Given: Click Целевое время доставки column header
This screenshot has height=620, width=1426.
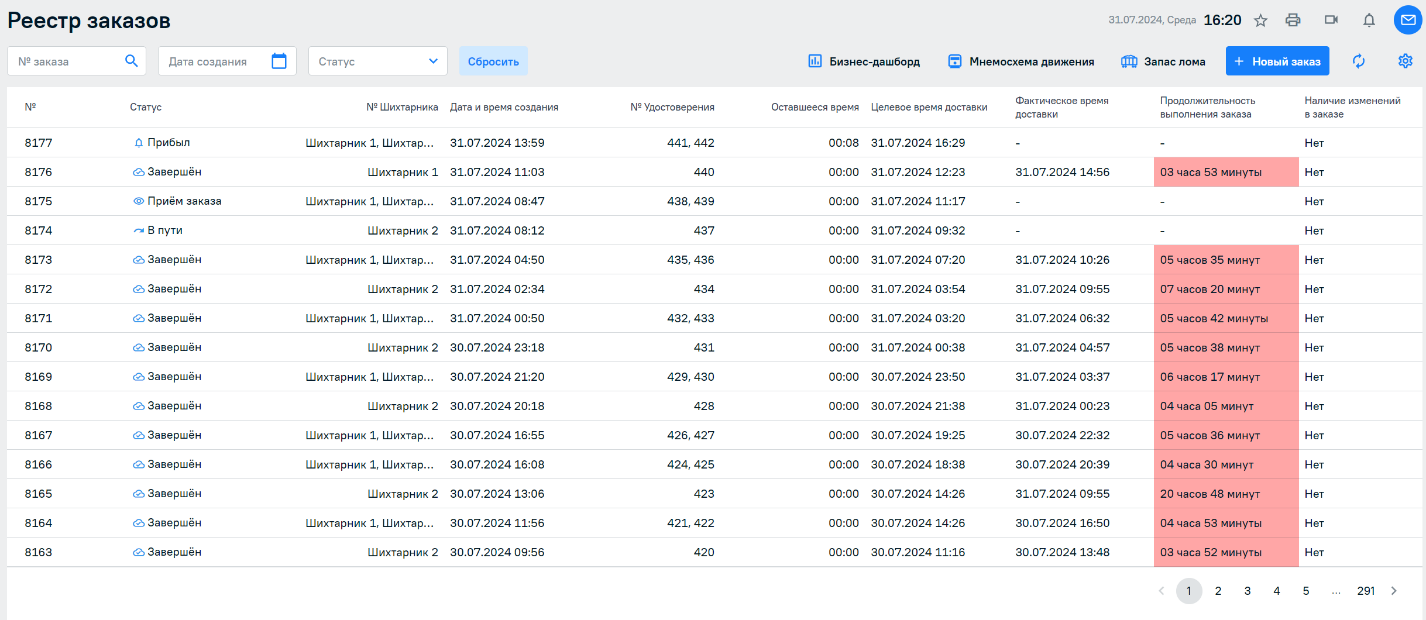Looking at the screenshot, I should click(929, 107).
